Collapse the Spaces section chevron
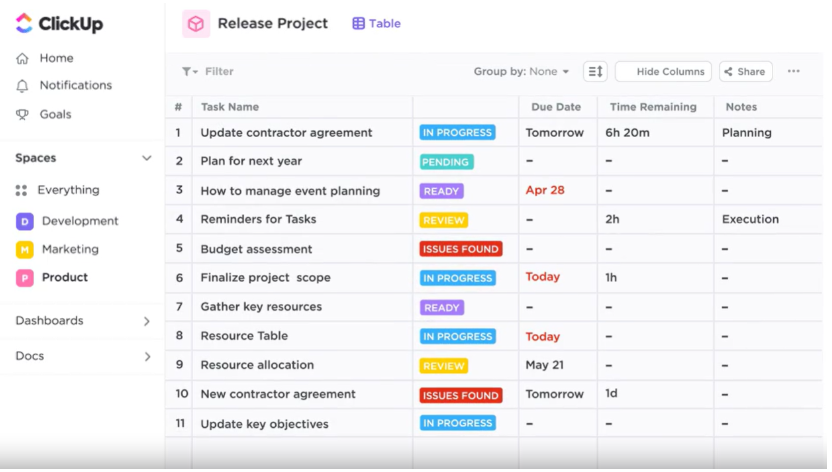 147,158
